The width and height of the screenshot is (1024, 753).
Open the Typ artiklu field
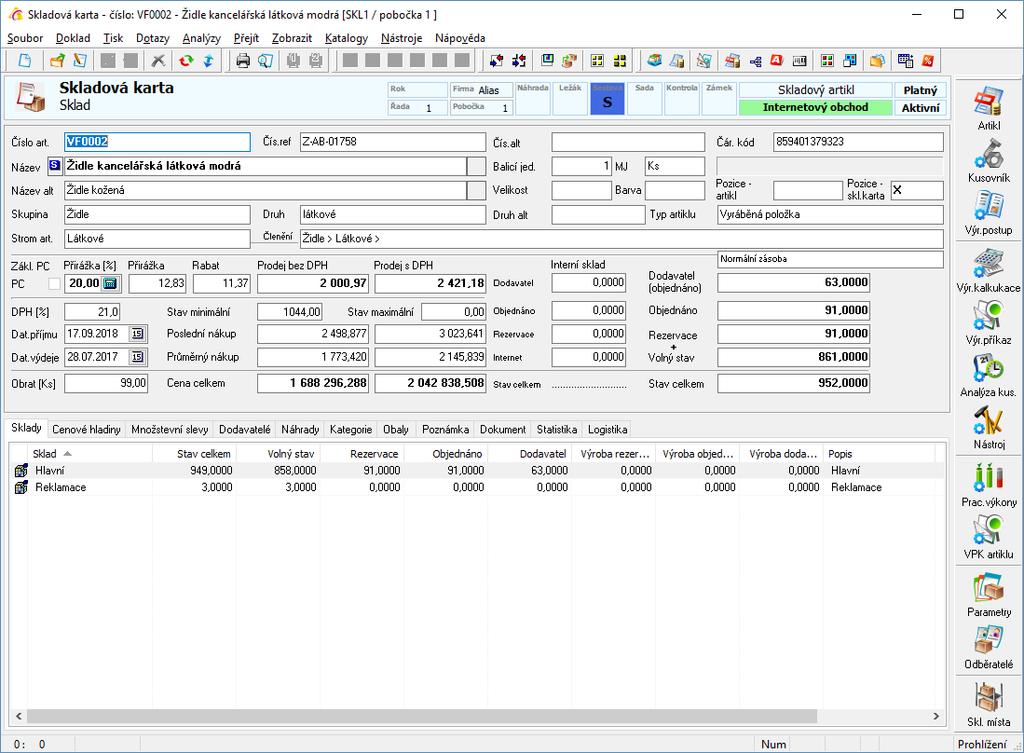(830, 214)
